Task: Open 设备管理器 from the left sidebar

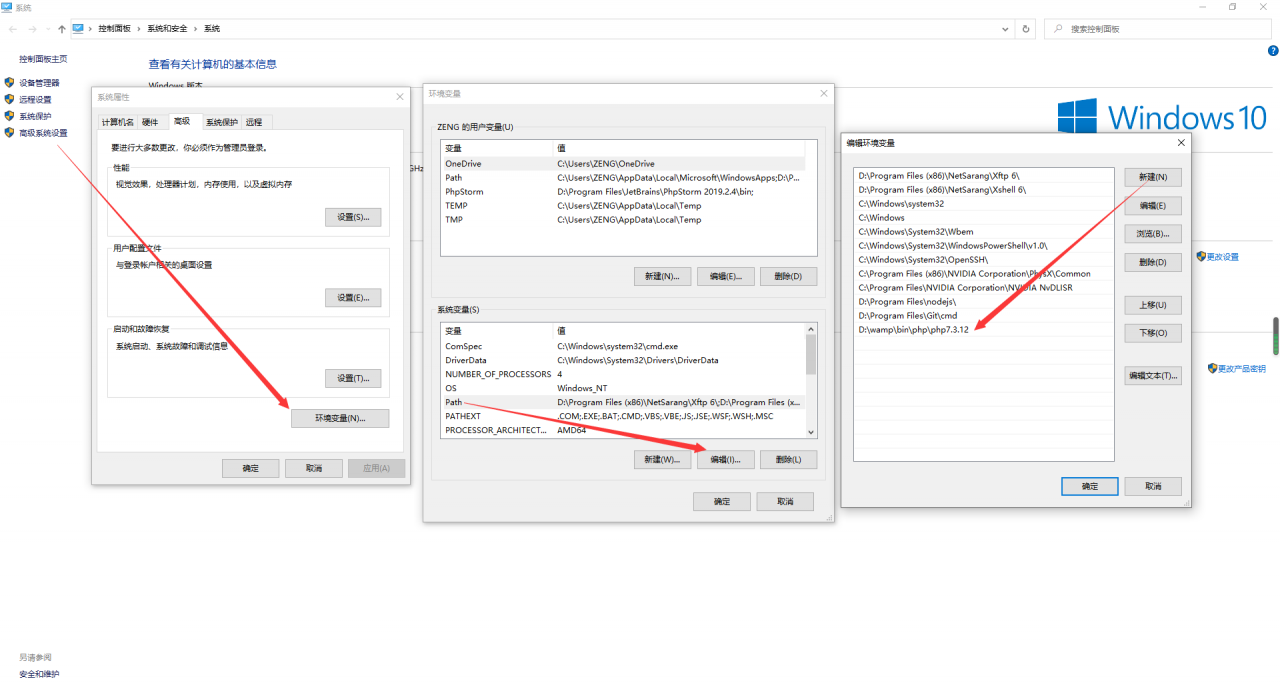Action: pos(39,83)
